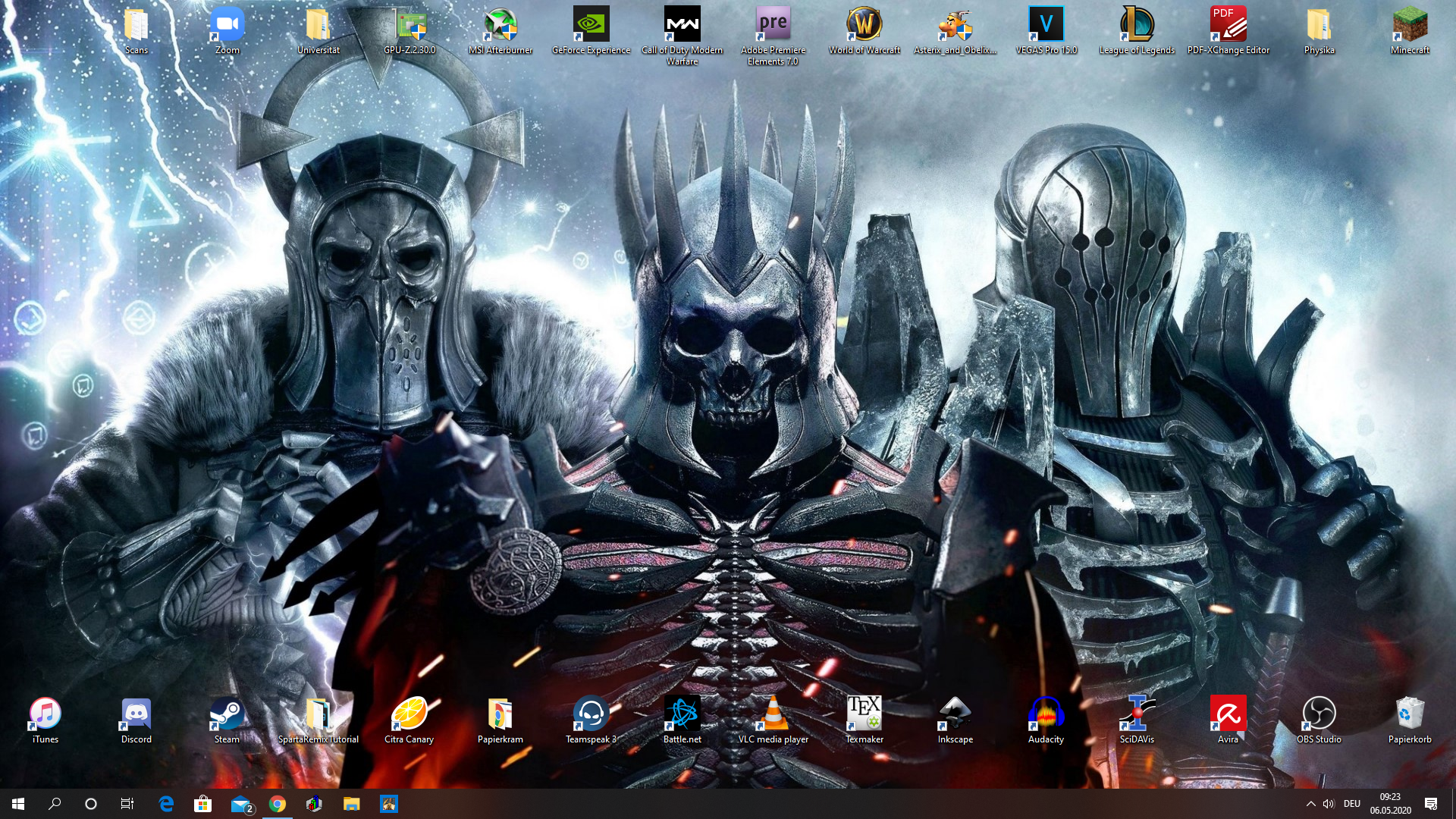Click the SciDAVis desktop icon
Image resolution: width=1456 pixels, height=819 pixels.
coord(1137,720)
